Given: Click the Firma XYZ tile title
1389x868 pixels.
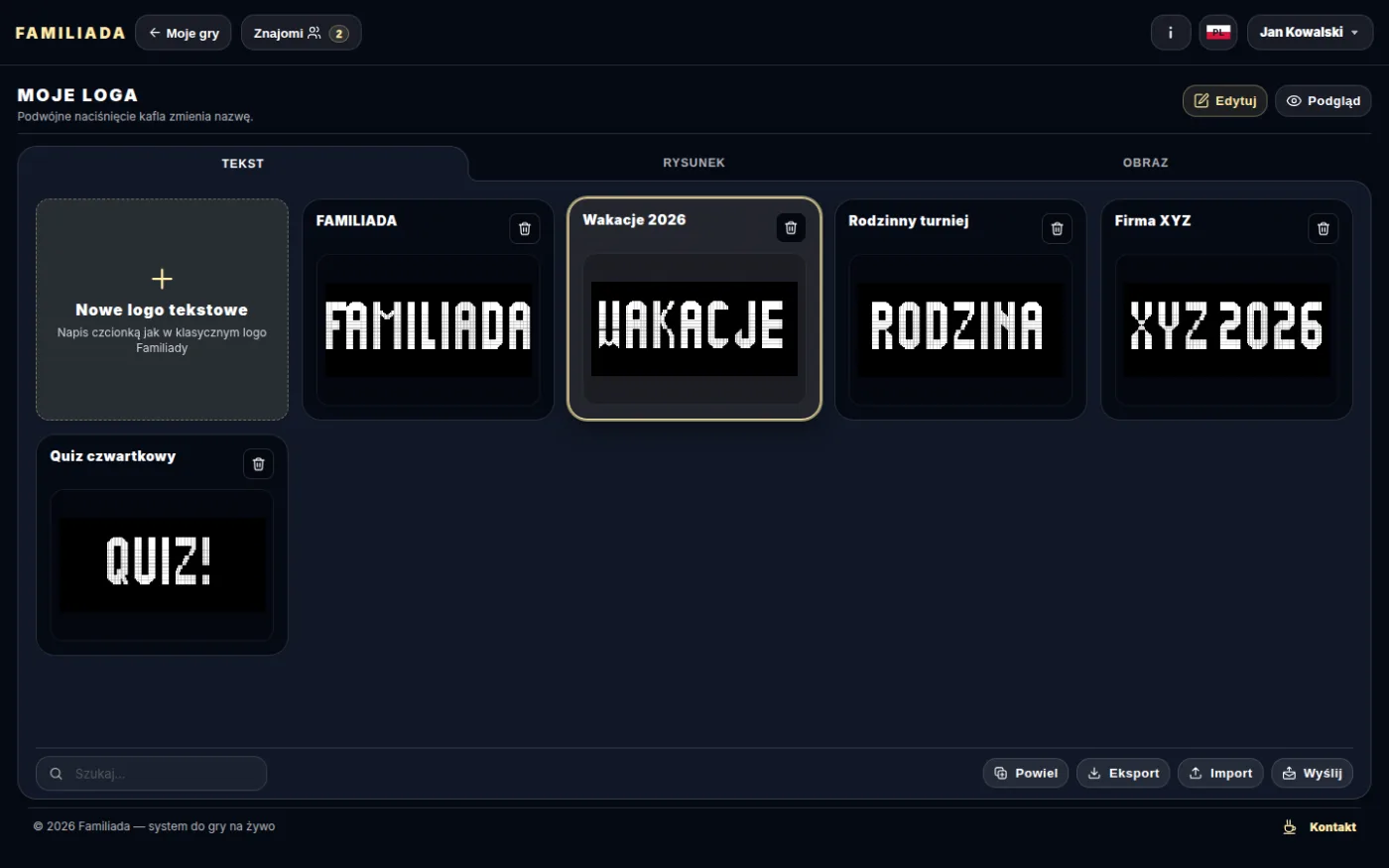Looking at the screenshot, I should (x=1152, y=220).
